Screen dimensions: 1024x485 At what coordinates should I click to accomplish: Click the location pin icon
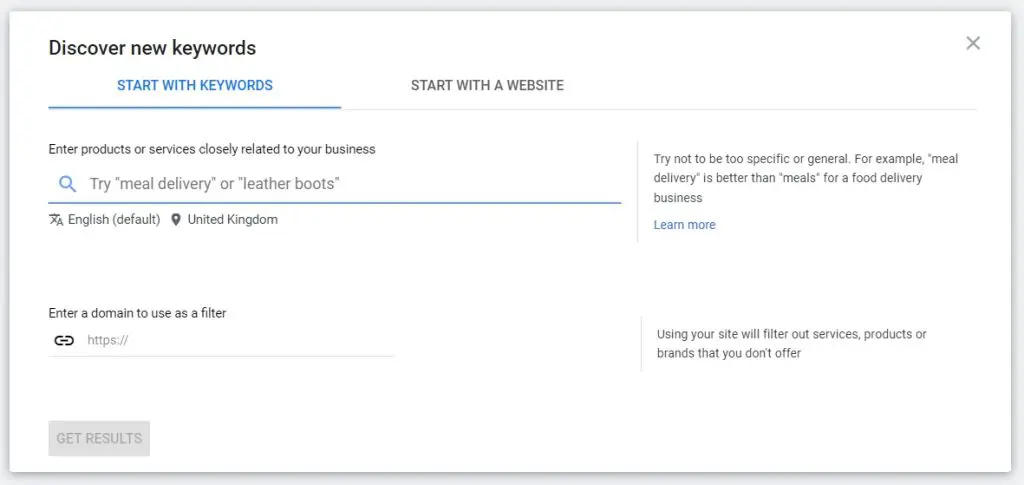[x=176, y=219]
